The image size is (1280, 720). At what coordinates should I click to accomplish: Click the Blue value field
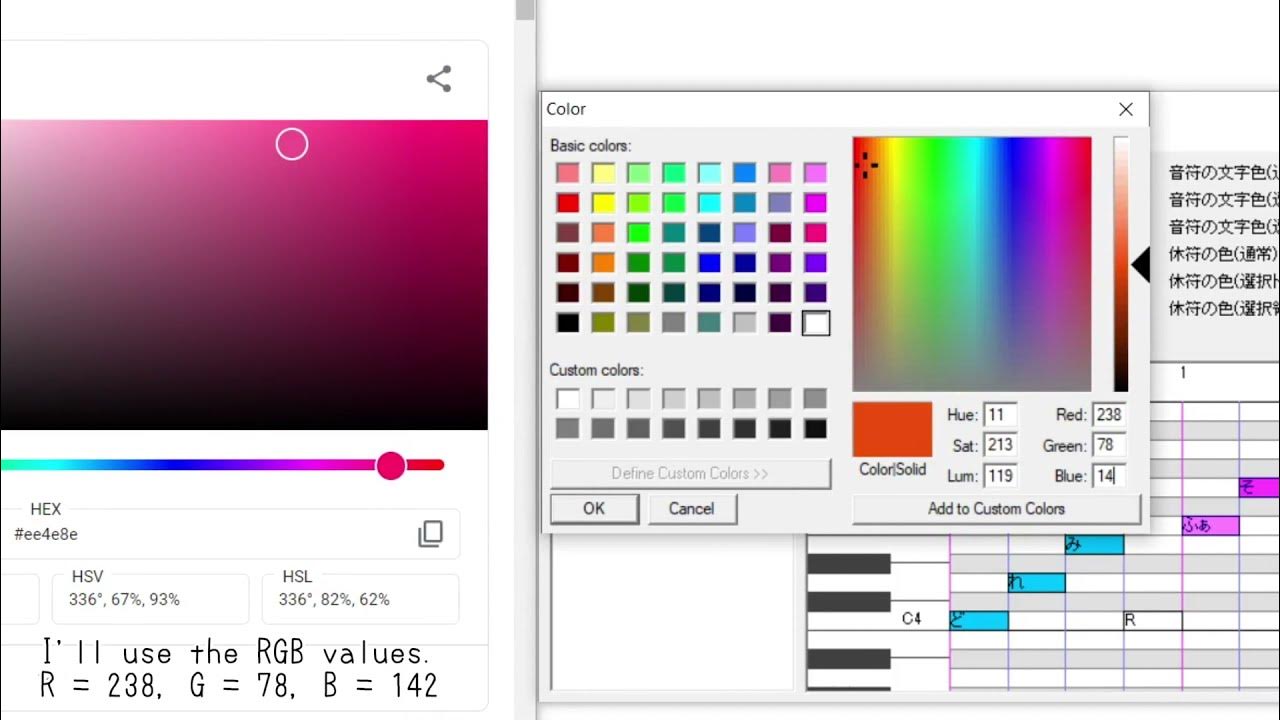pos(1108,476)
